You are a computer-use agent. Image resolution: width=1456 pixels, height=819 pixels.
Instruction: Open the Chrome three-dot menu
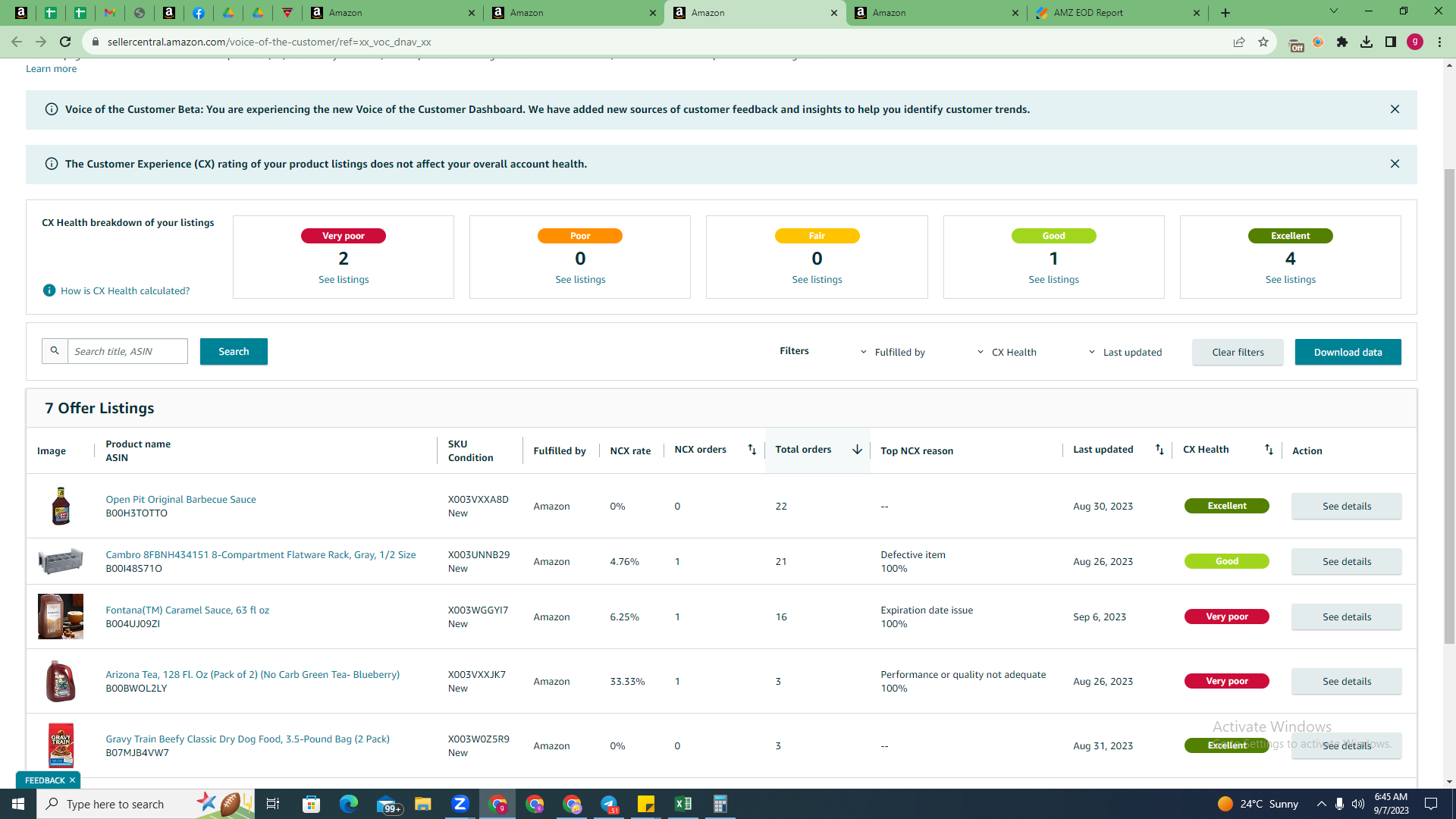point(1439,42)
